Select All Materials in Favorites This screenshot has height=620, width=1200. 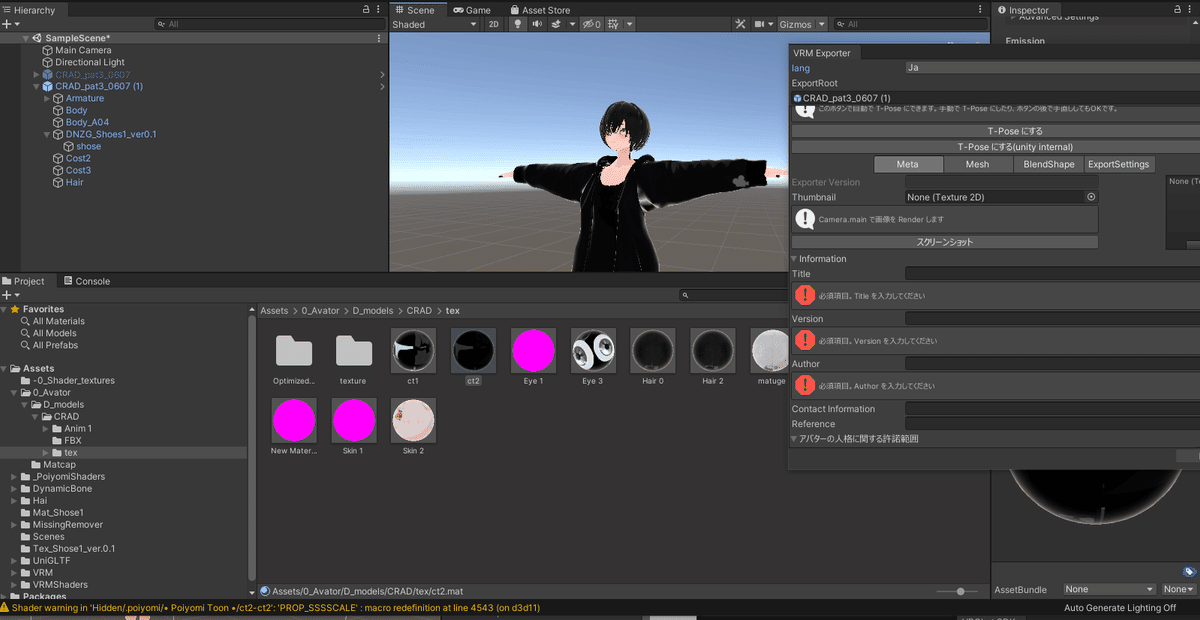(x=58, y=321)
